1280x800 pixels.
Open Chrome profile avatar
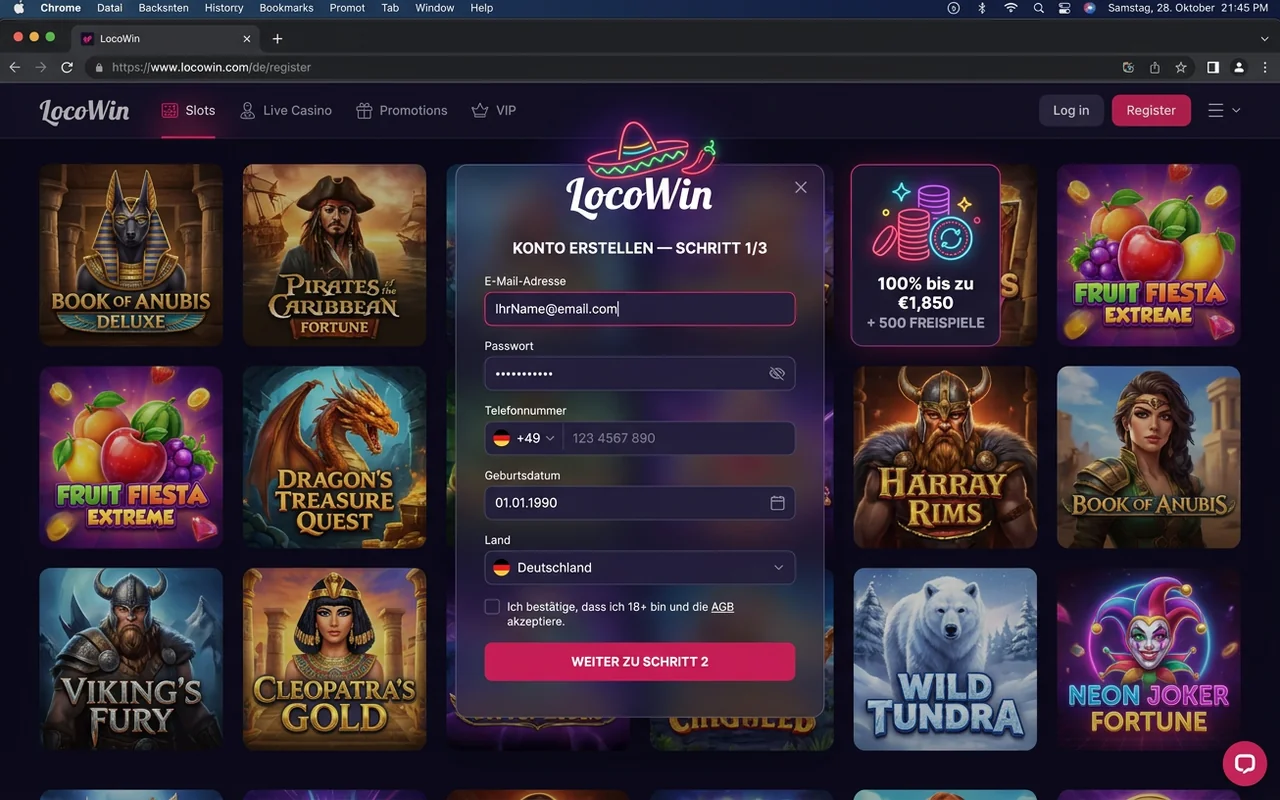pyautogui.click(x=1239, y=67)
